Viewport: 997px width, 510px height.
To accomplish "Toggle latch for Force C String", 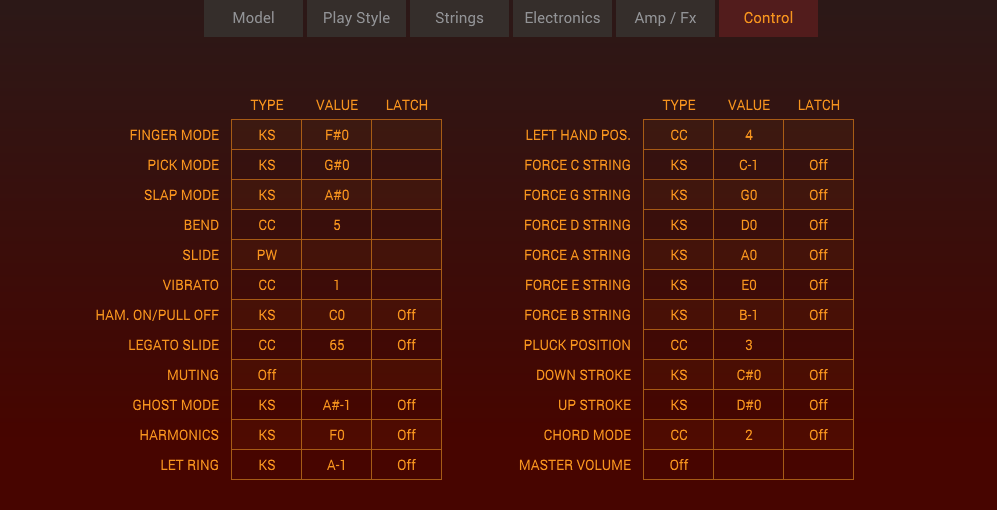I will (x=818, y=165).
